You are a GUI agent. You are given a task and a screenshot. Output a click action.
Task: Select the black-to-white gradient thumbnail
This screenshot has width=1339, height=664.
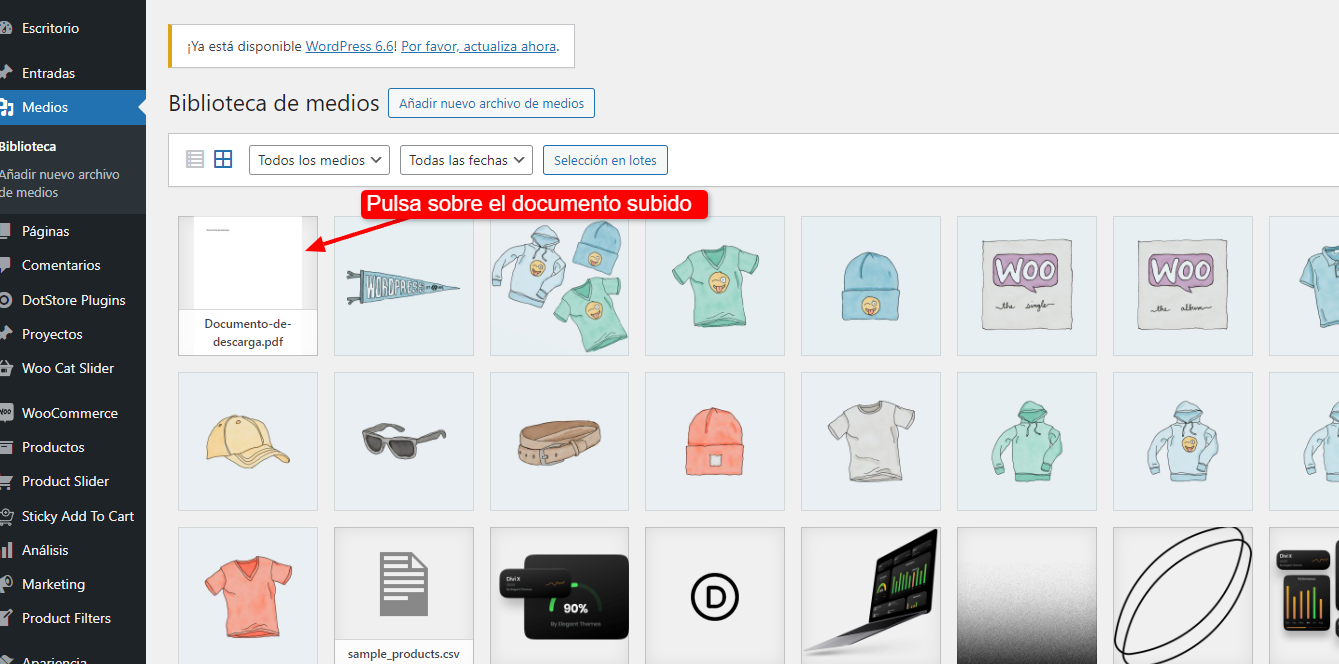click(1027, 596)
